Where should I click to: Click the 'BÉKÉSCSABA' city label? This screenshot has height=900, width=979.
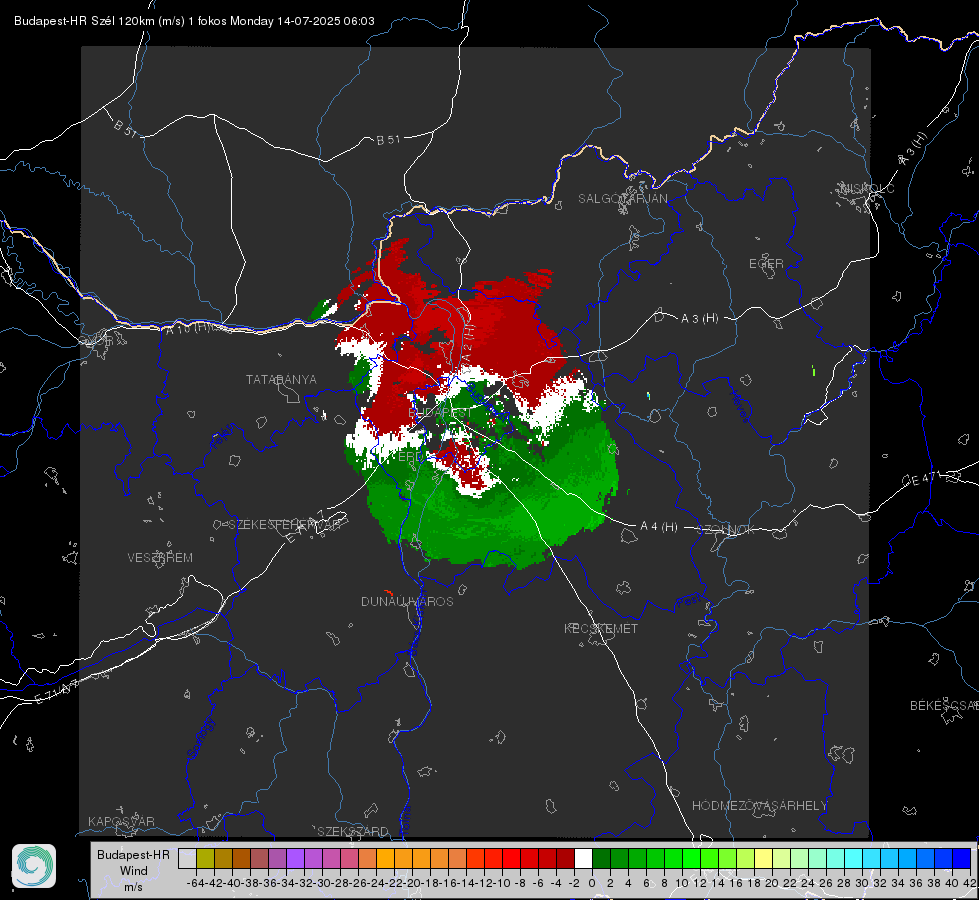pyautogui.click(x=944, y=705)
